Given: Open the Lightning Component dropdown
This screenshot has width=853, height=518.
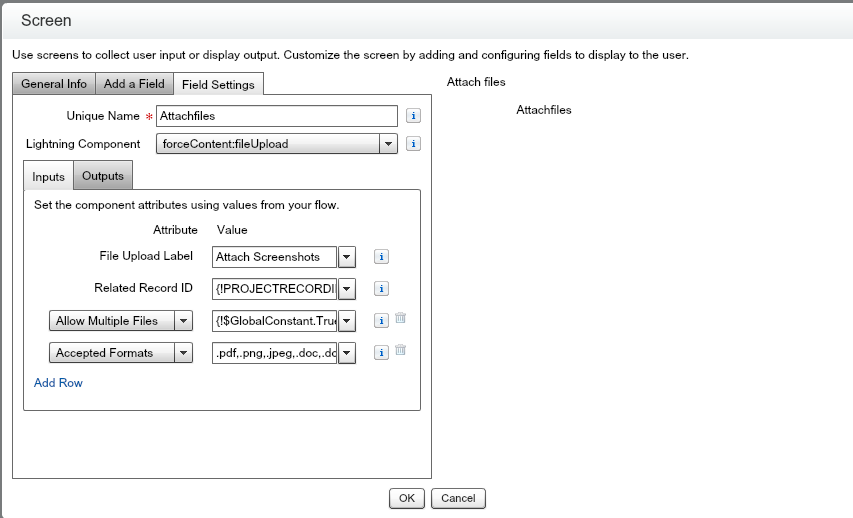Looking at the screenshot, I should click(388, 144).
